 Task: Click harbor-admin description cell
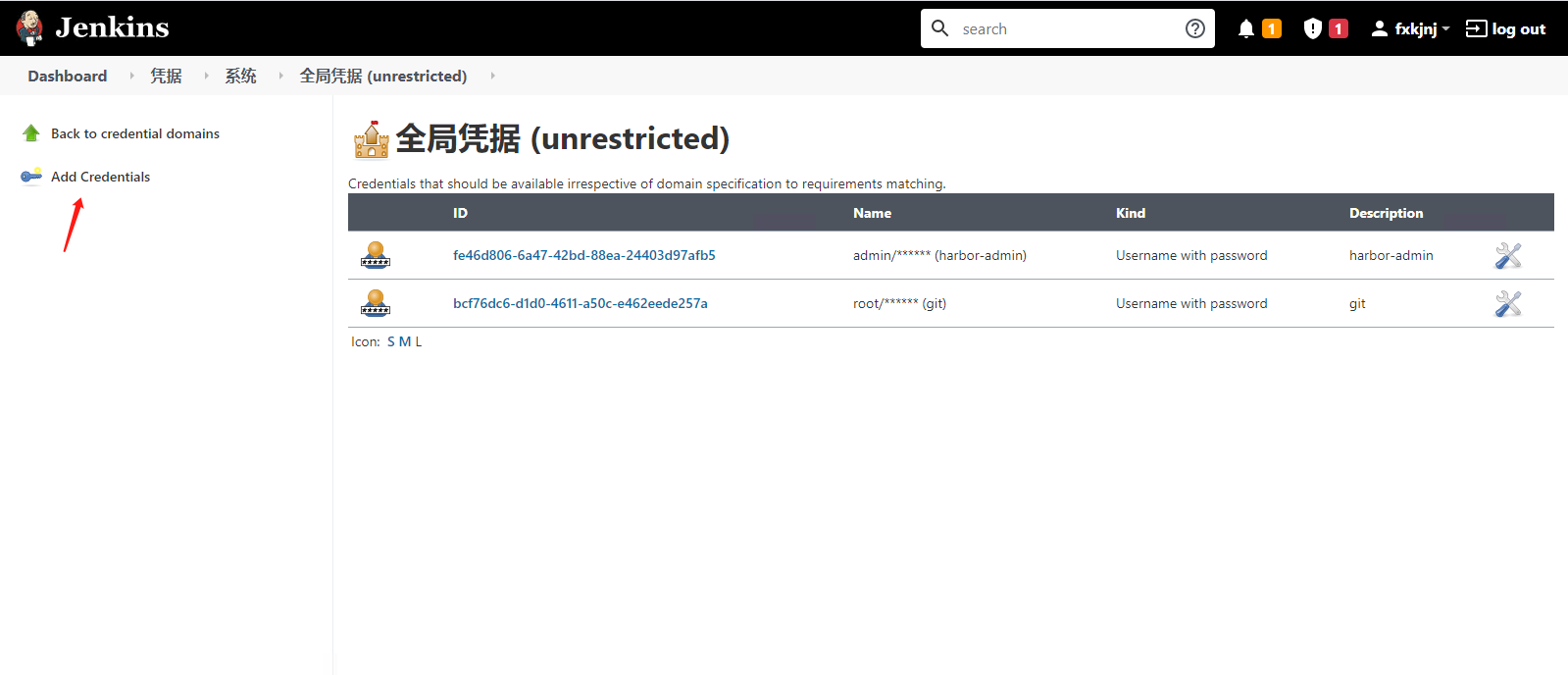click(x=1391, y=255)
